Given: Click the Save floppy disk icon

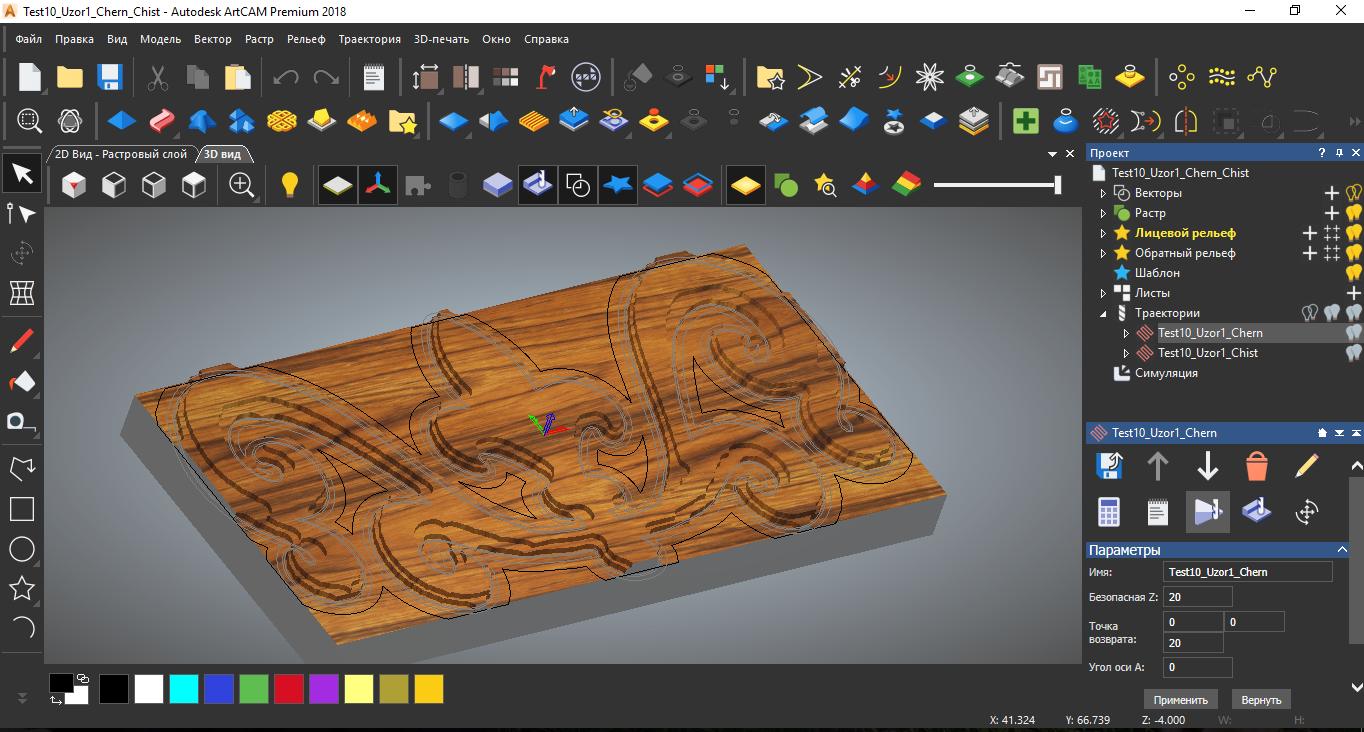Looking at the screenshot, I should pos(109,77).
